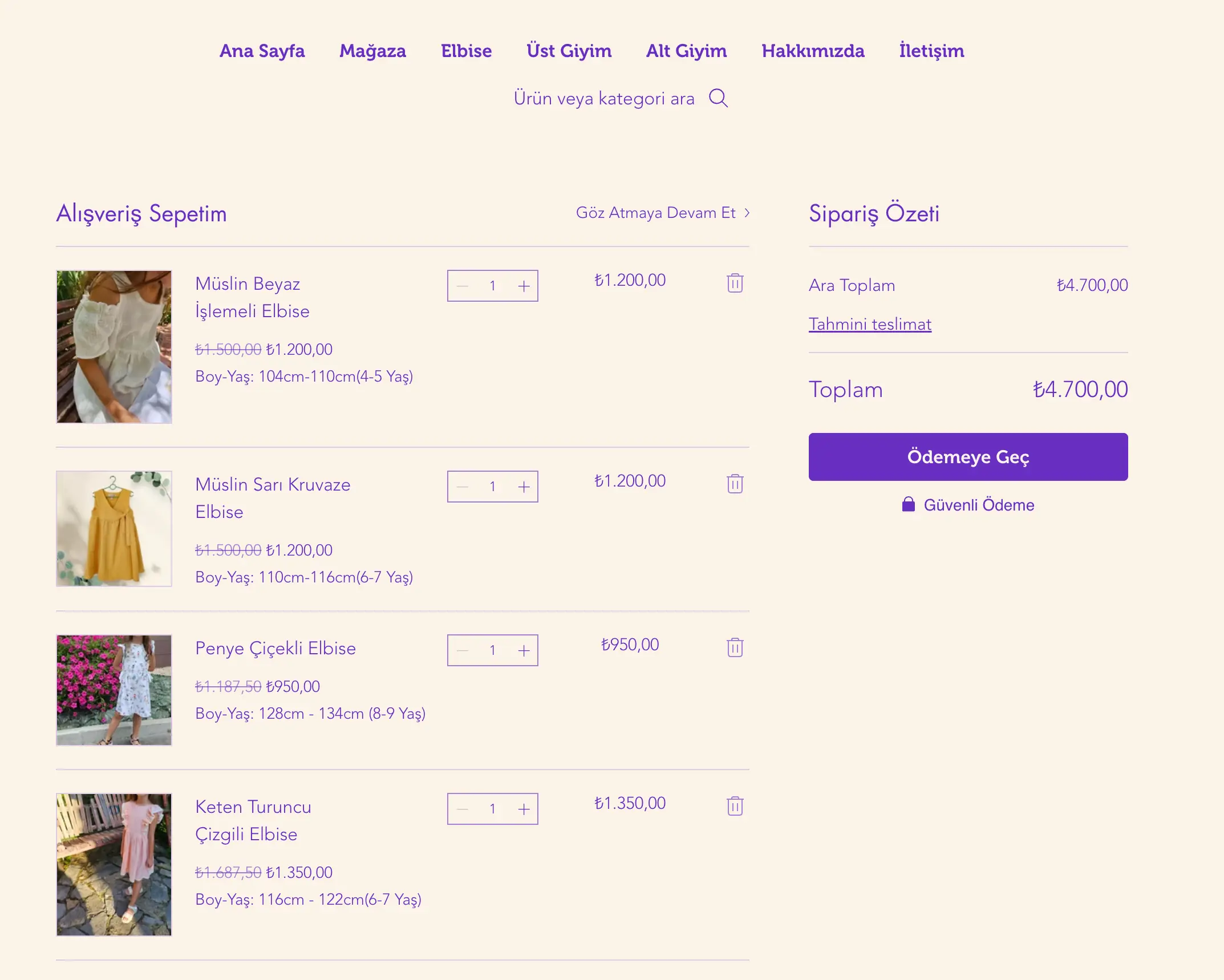Open the Mağaza menu item
1224x980 pixels.
(372, 51)
